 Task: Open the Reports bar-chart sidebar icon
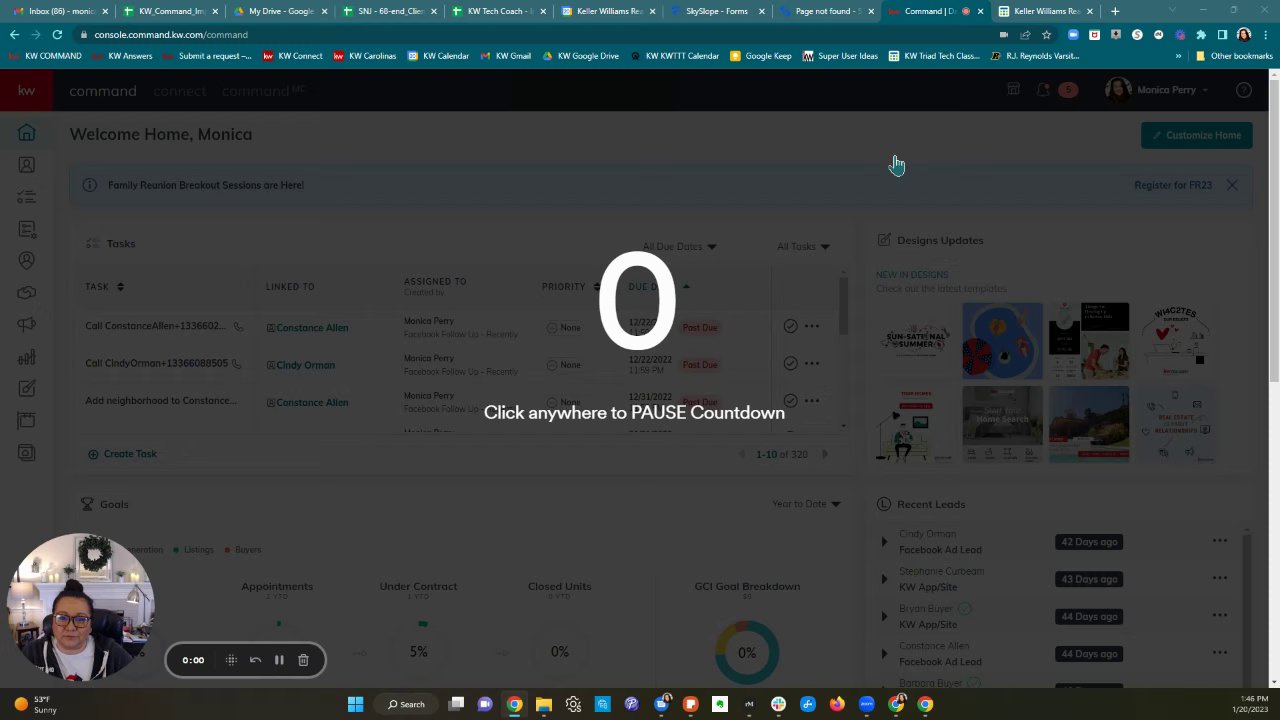27,357
